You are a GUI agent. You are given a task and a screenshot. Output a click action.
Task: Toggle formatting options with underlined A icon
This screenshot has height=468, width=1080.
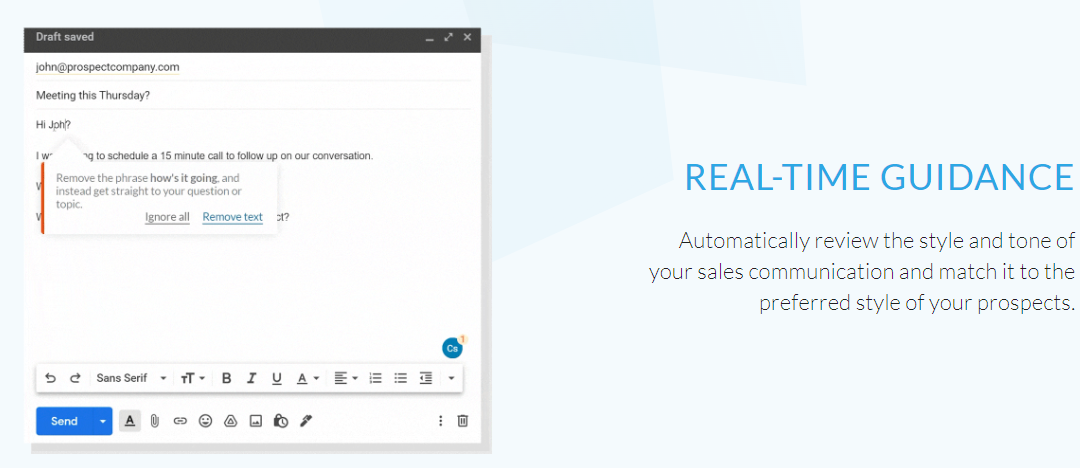(129, 420)
